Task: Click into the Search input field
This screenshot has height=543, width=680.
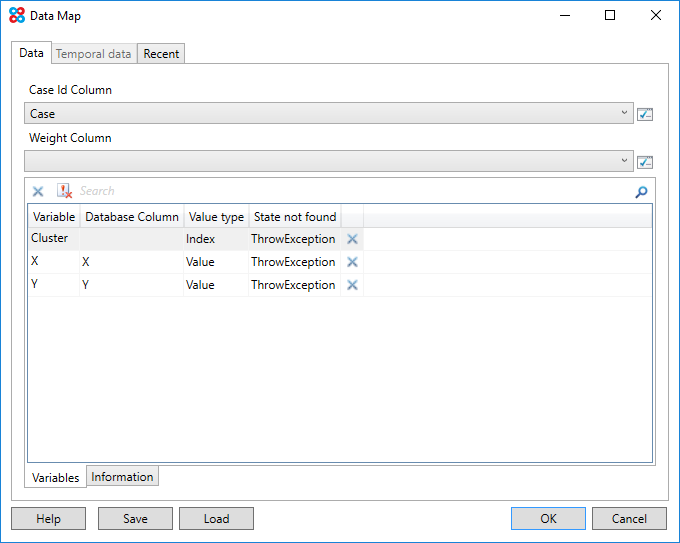Action: 350,191
